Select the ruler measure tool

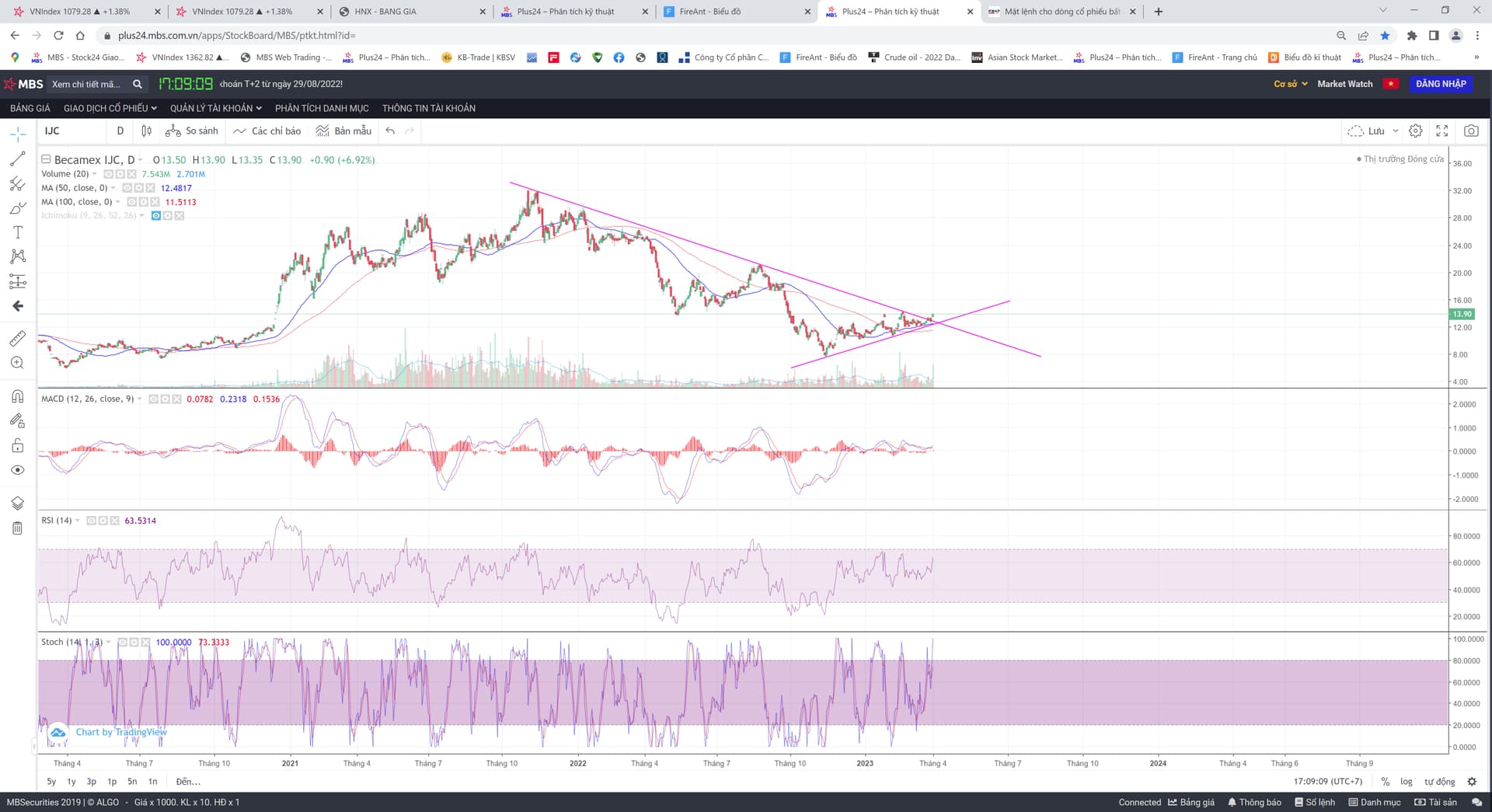coord(18,338)
